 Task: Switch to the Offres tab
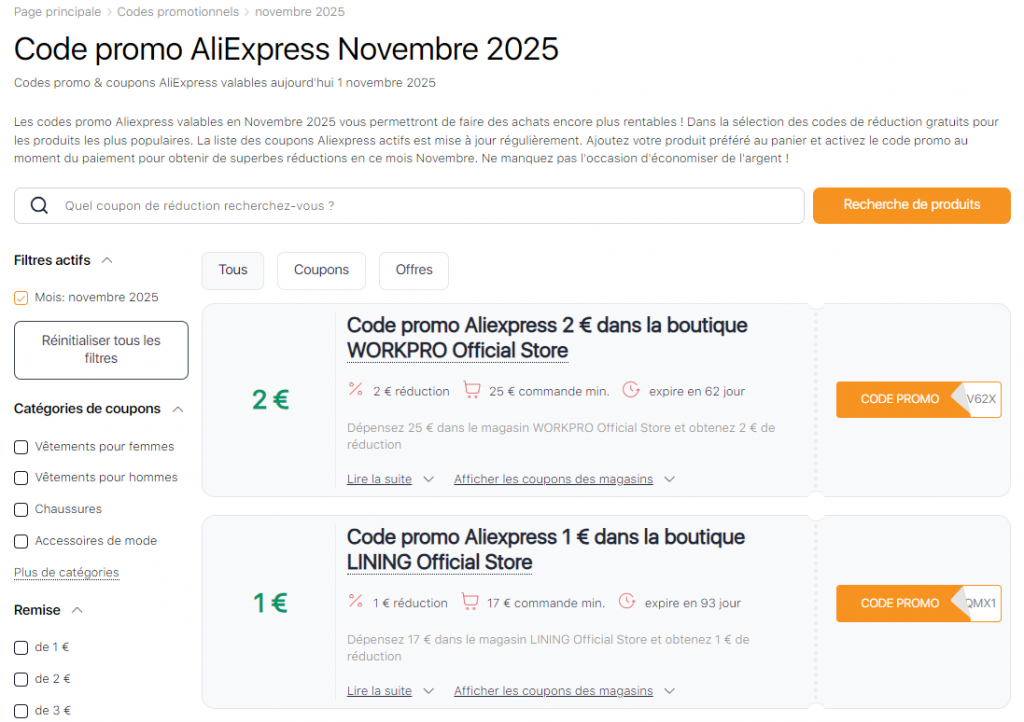point(414,270)
